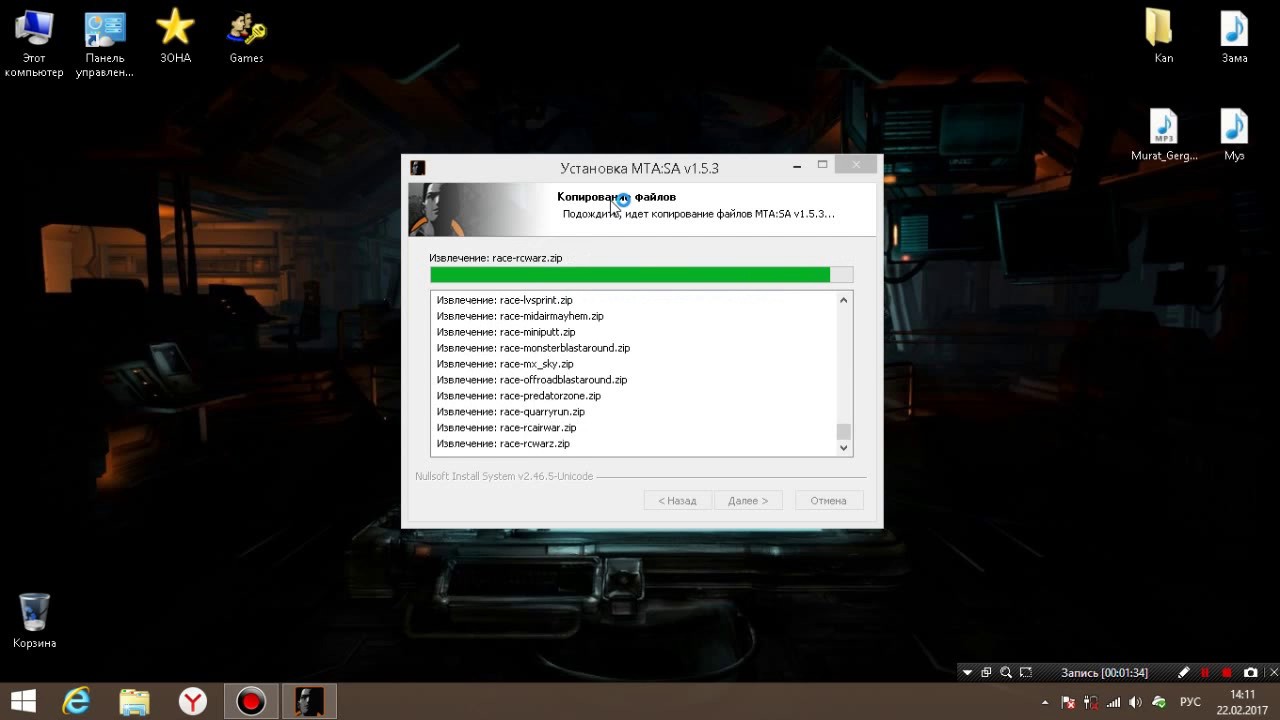This screenshot has width=1280, height=720.
Task: Click the recorder pencil draw icon
Action: click(x=1184, y=673)
